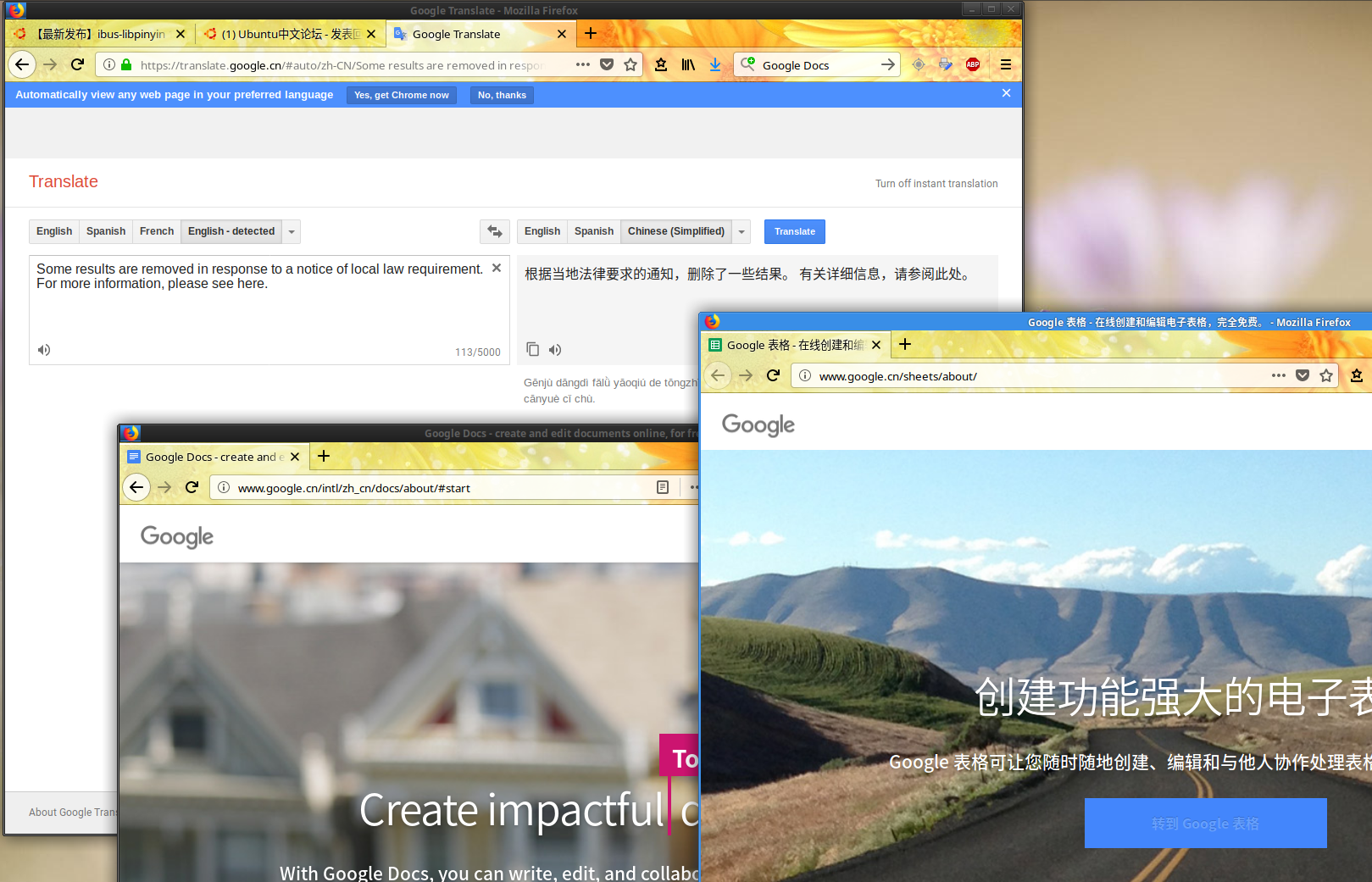Open a new tab in Docs window
Image resolution: width=1372 pixels, height=882 pixels.
[x=324, y=456]
